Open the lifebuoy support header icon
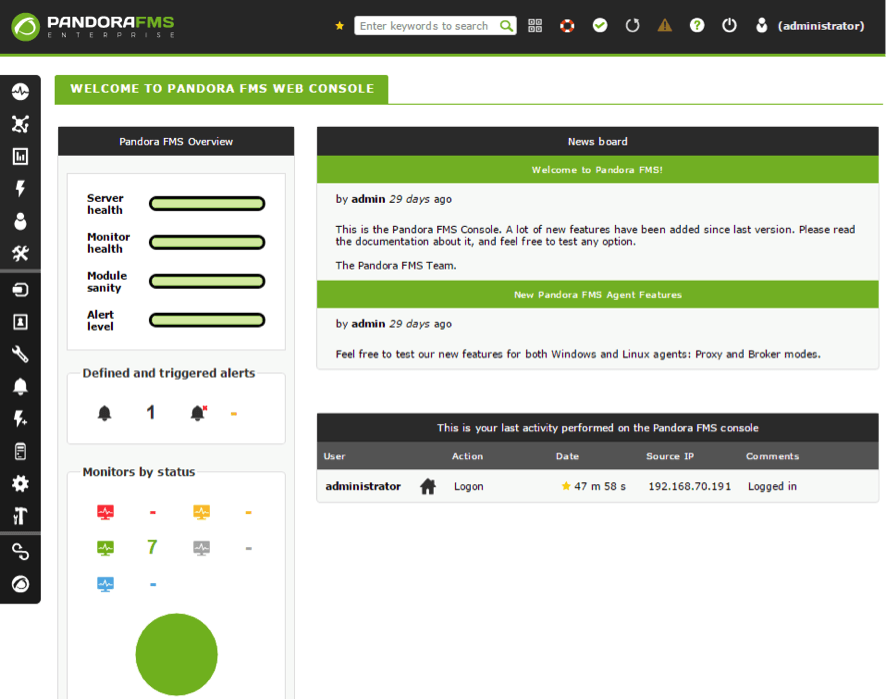Screen dimensions: 886x700 coord(567,26)
